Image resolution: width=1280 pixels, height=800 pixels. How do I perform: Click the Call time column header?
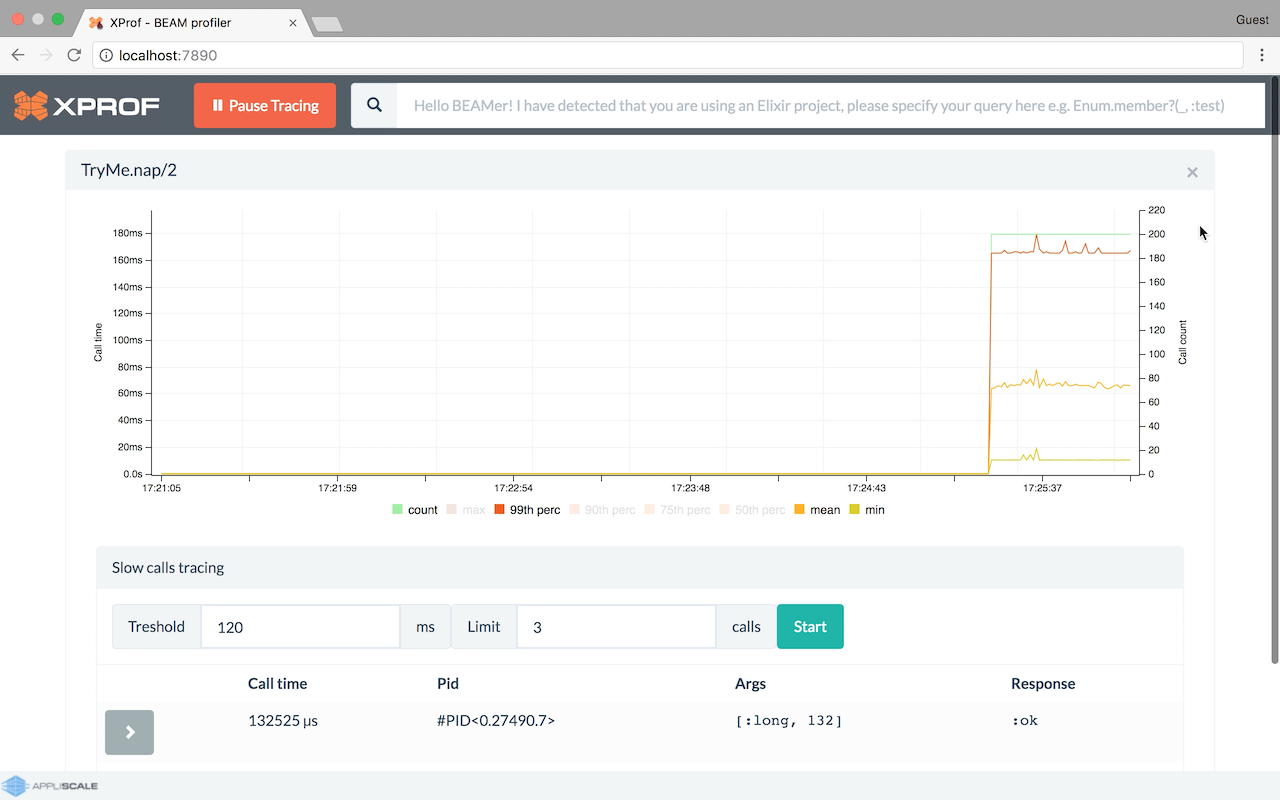278,684
